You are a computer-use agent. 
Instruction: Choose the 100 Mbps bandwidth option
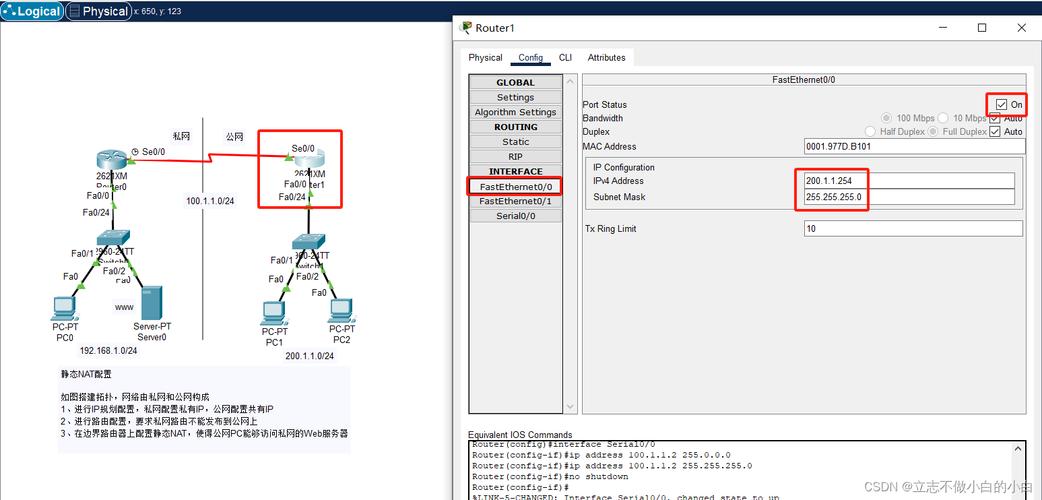point(886,118)
